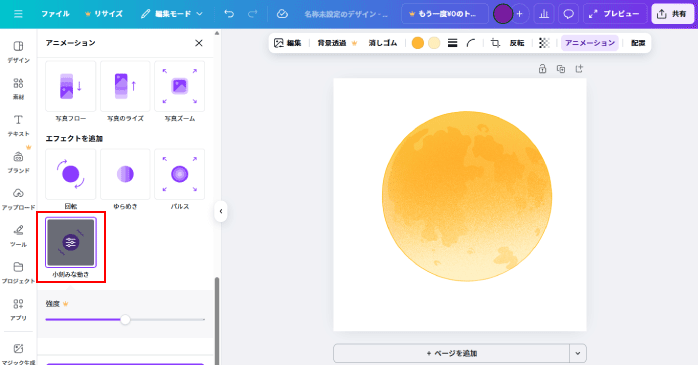This screenshot has height=365, width=698.
Task: Click the undo arrow
Action: 229,14
